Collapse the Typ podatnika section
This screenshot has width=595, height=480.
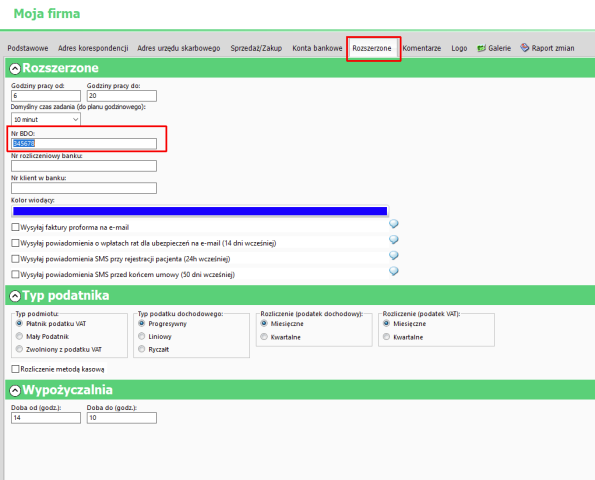[x=15, y=296]
